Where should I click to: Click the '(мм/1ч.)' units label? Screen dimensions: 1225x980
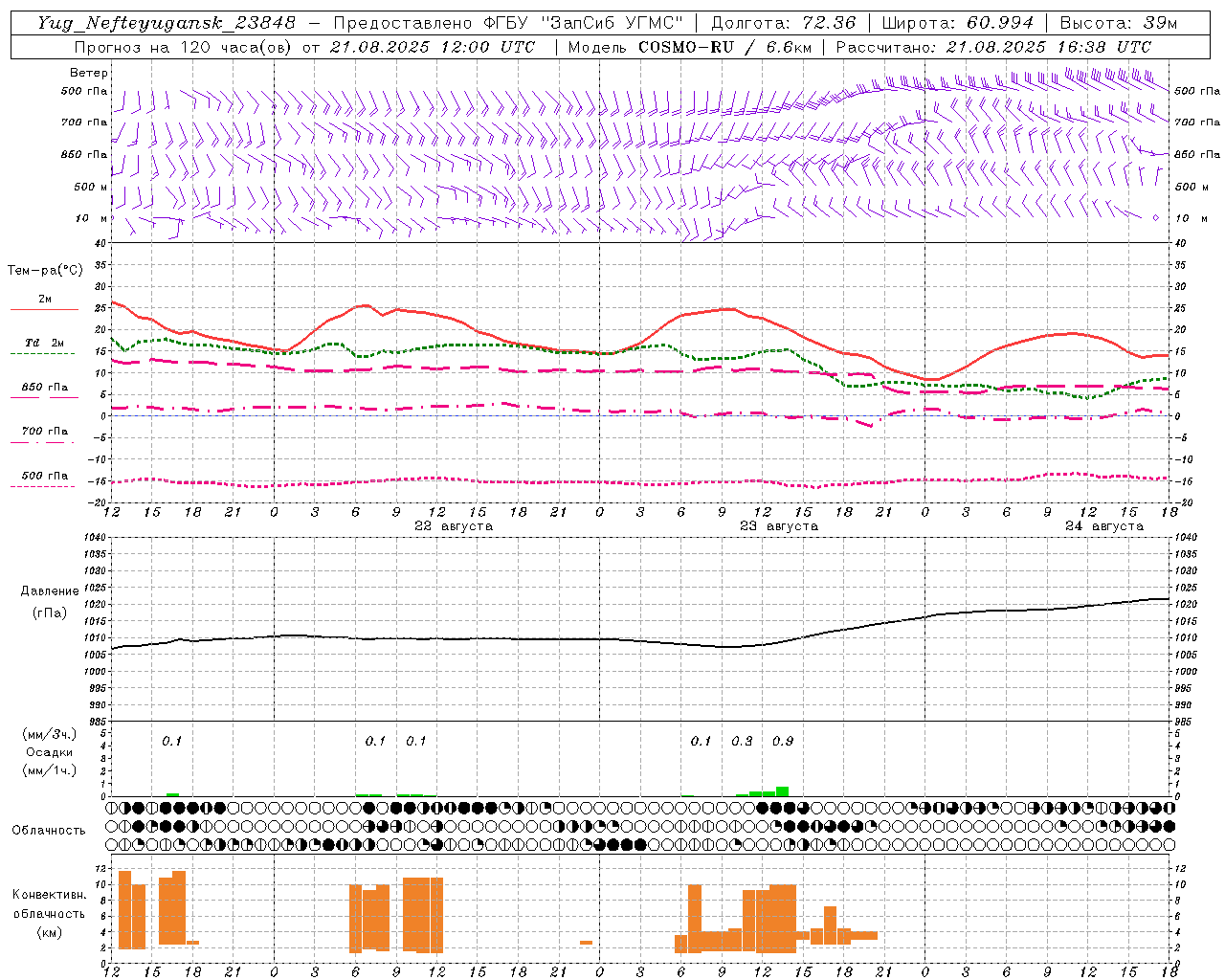[x=50, y=770]
